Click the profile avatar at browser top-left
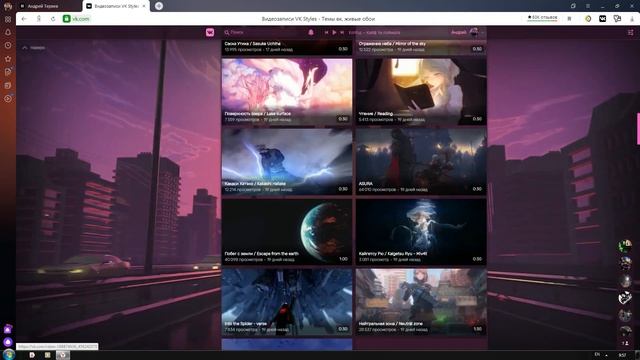Viewport: 640px width, 360px height. [x=8, y=6]
